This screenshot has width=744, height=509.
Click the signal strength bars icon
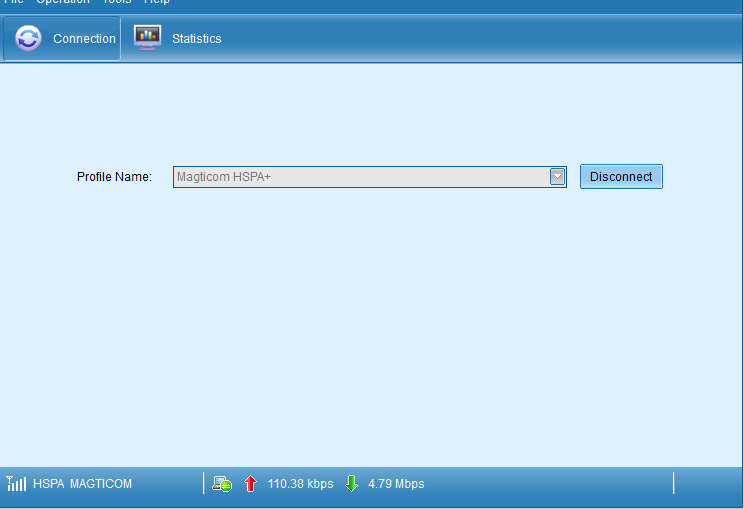tap(16, 483)
